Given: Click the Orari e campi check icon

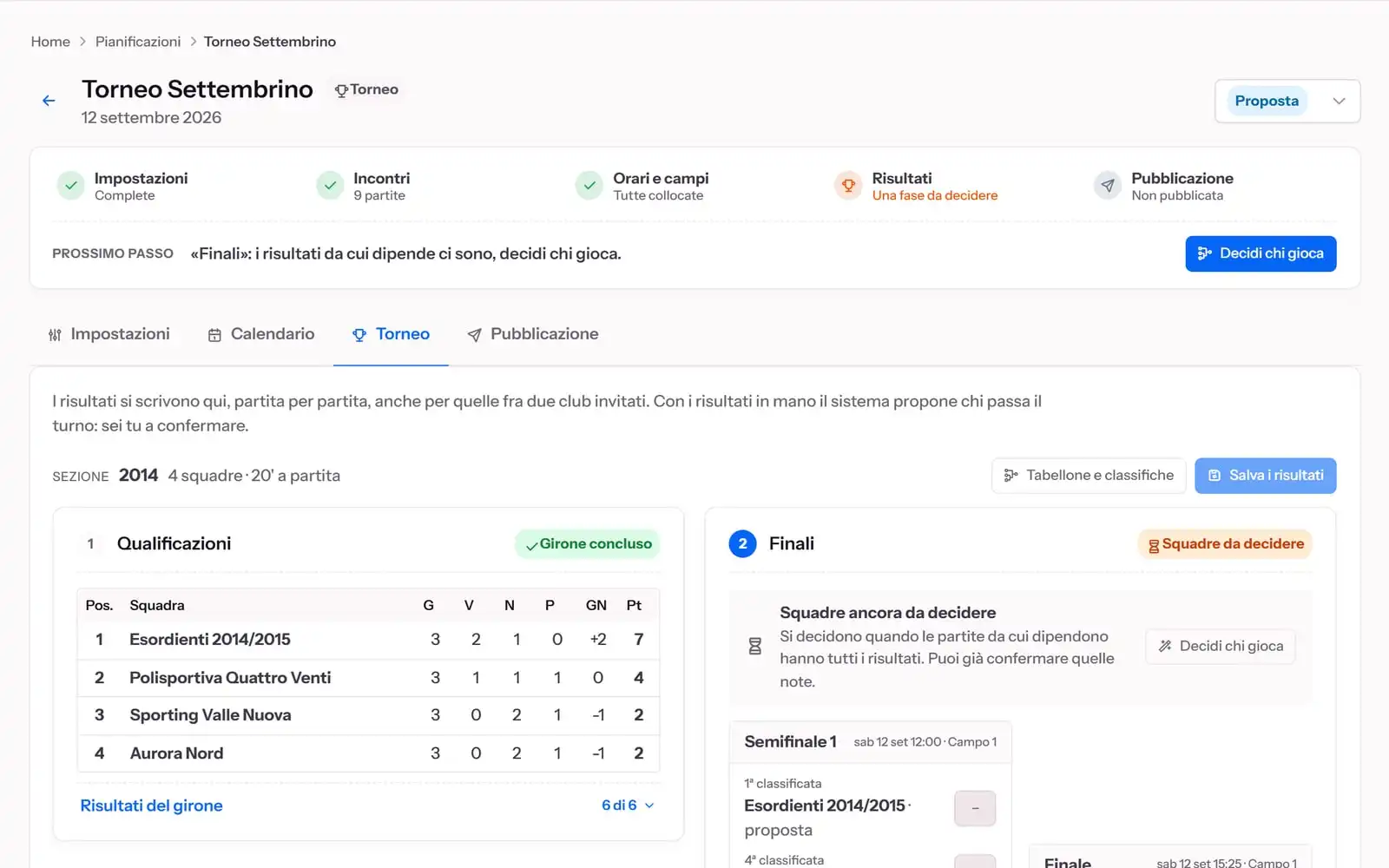Looking at the screenshot, I should (x=589, y=185).
